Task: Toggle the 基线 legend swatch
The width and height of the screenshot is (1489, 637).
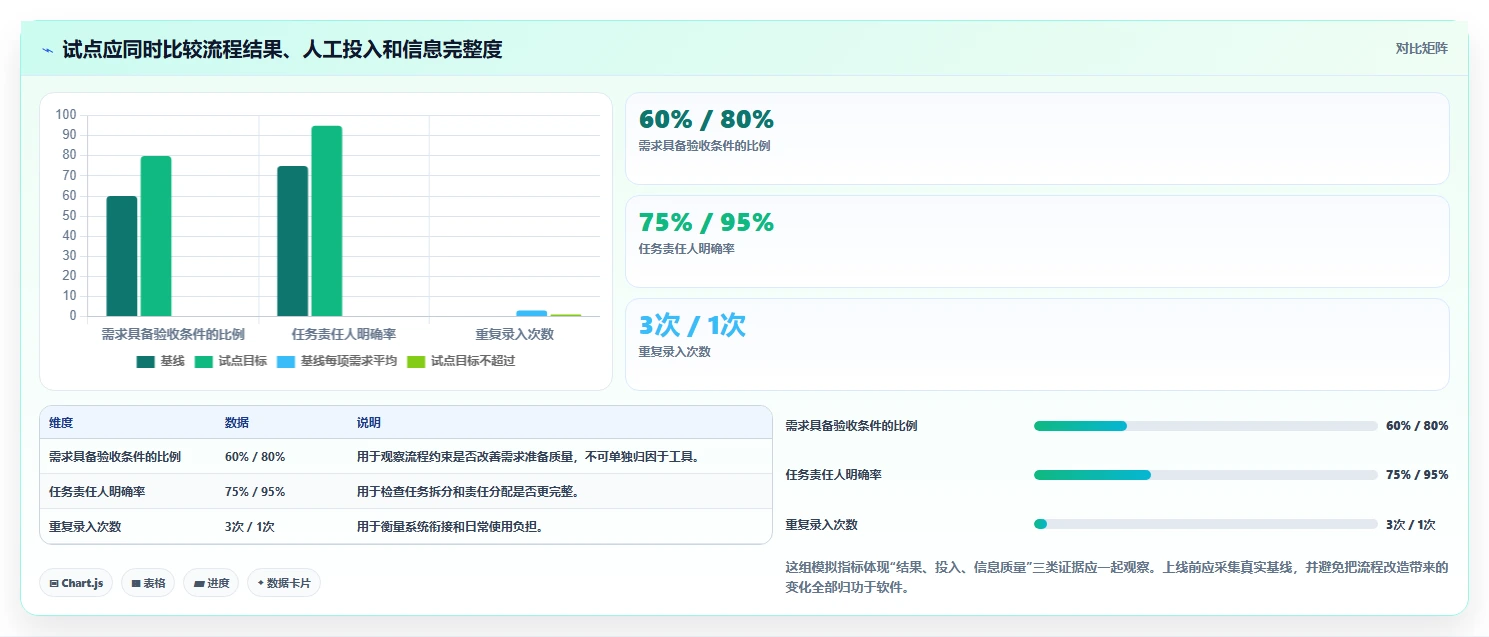Action: 145,361
